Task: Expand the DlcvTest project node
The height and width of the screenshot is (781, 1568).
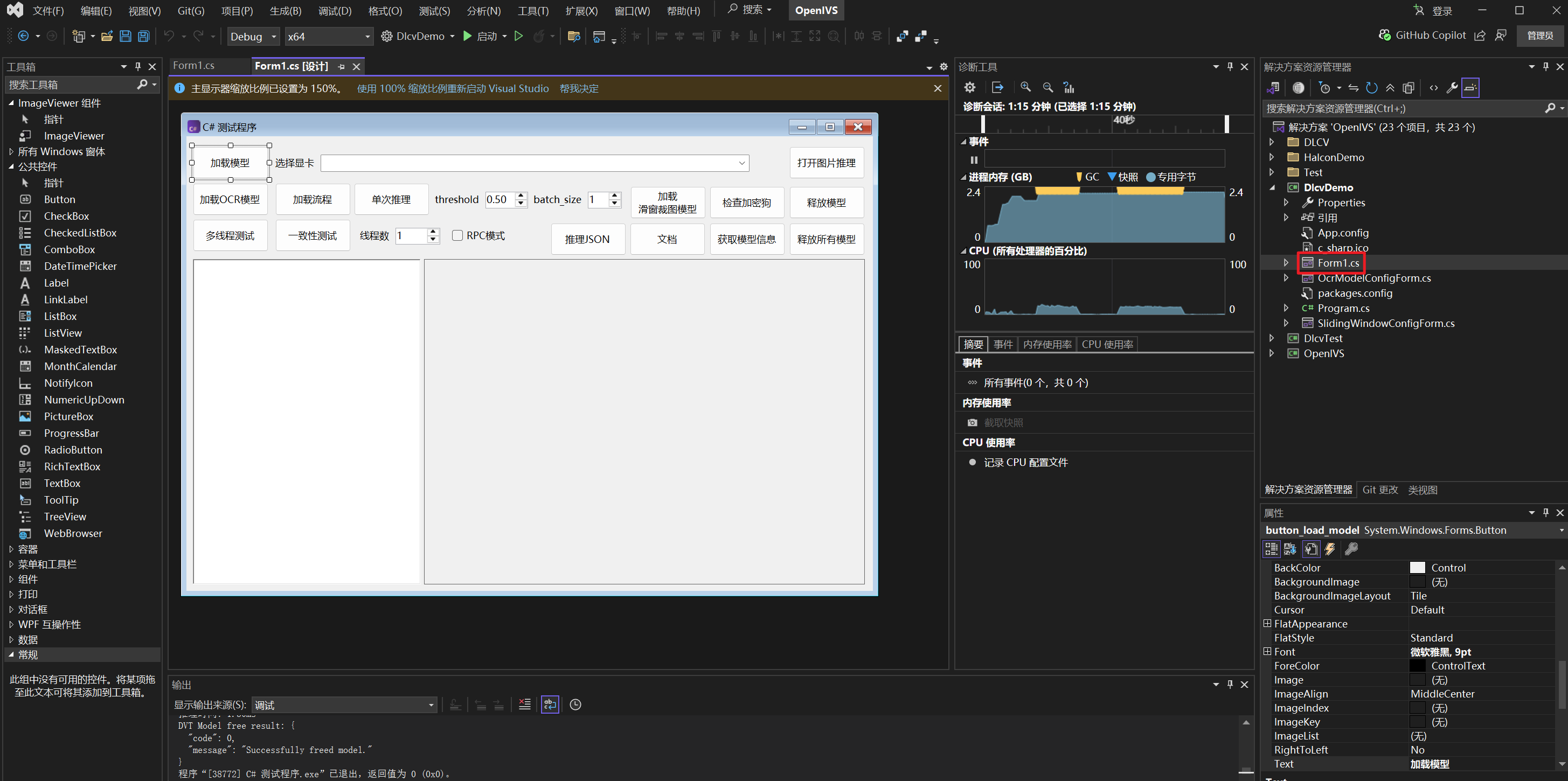Action: (1272, 338)
